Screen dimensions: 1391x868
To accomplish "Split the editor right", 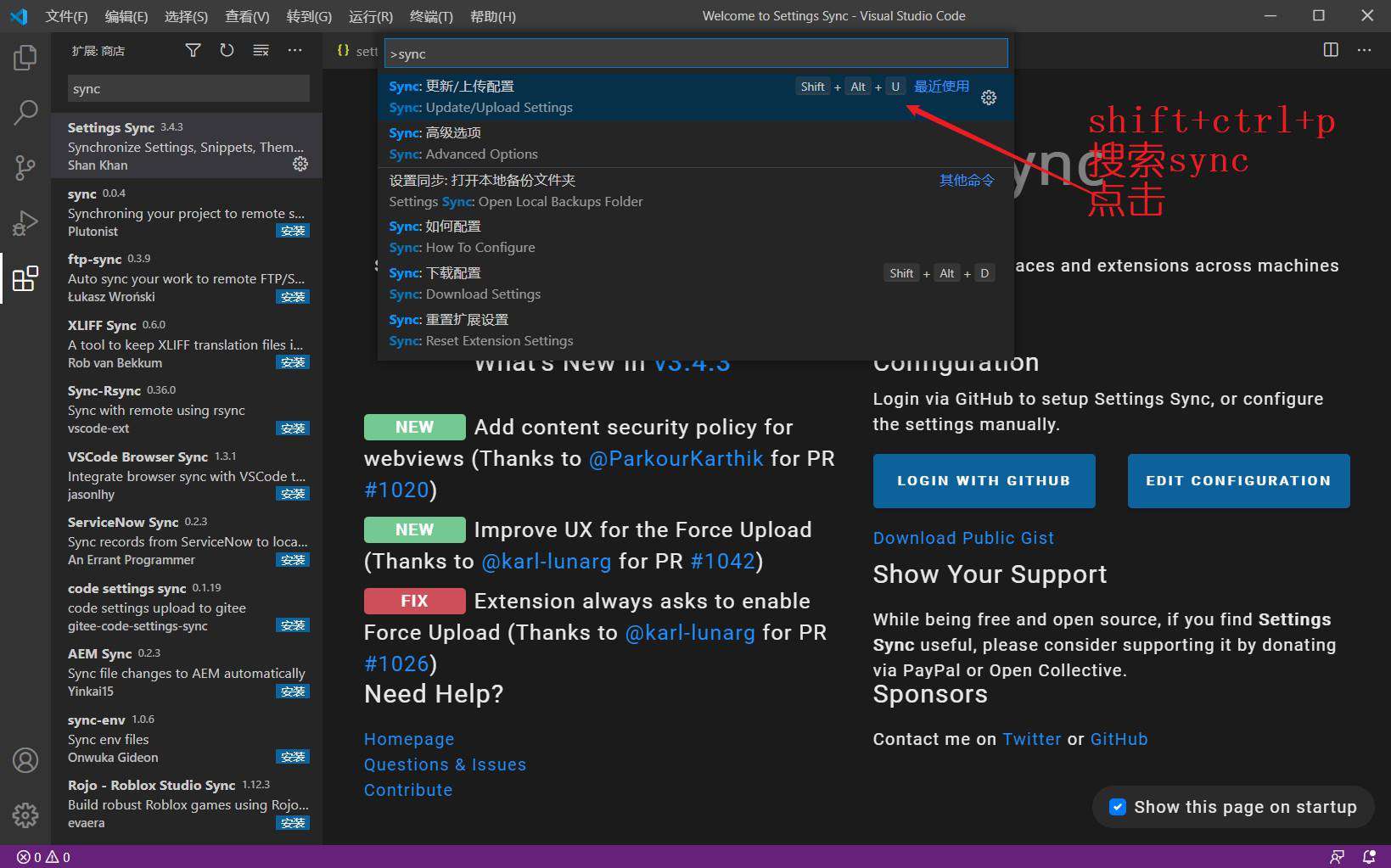I will click(1331, 50).
